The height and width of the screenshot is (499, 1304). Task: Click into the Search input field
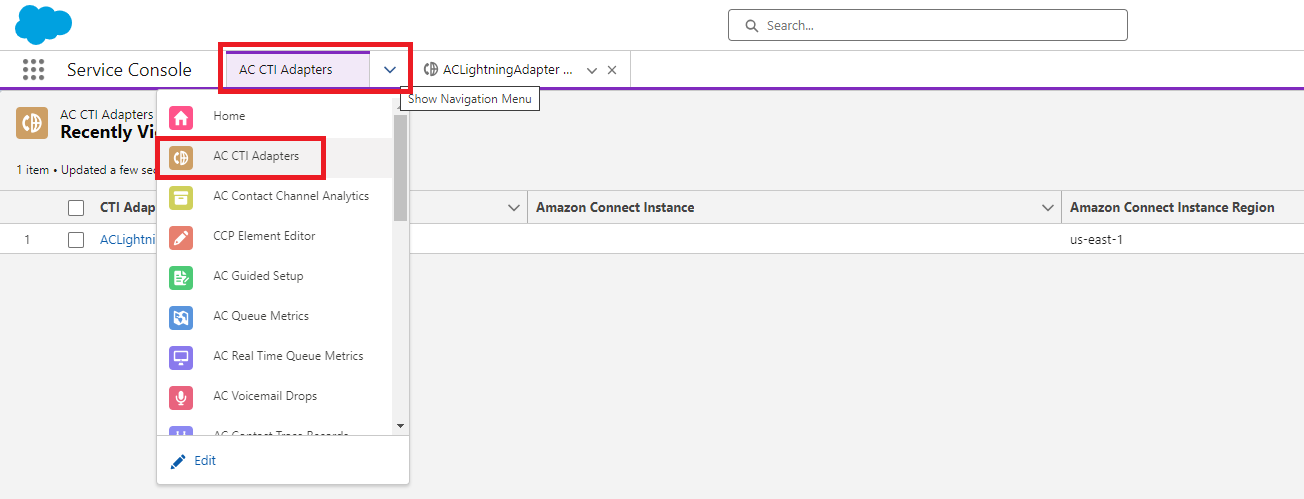(x=928, y=25)
